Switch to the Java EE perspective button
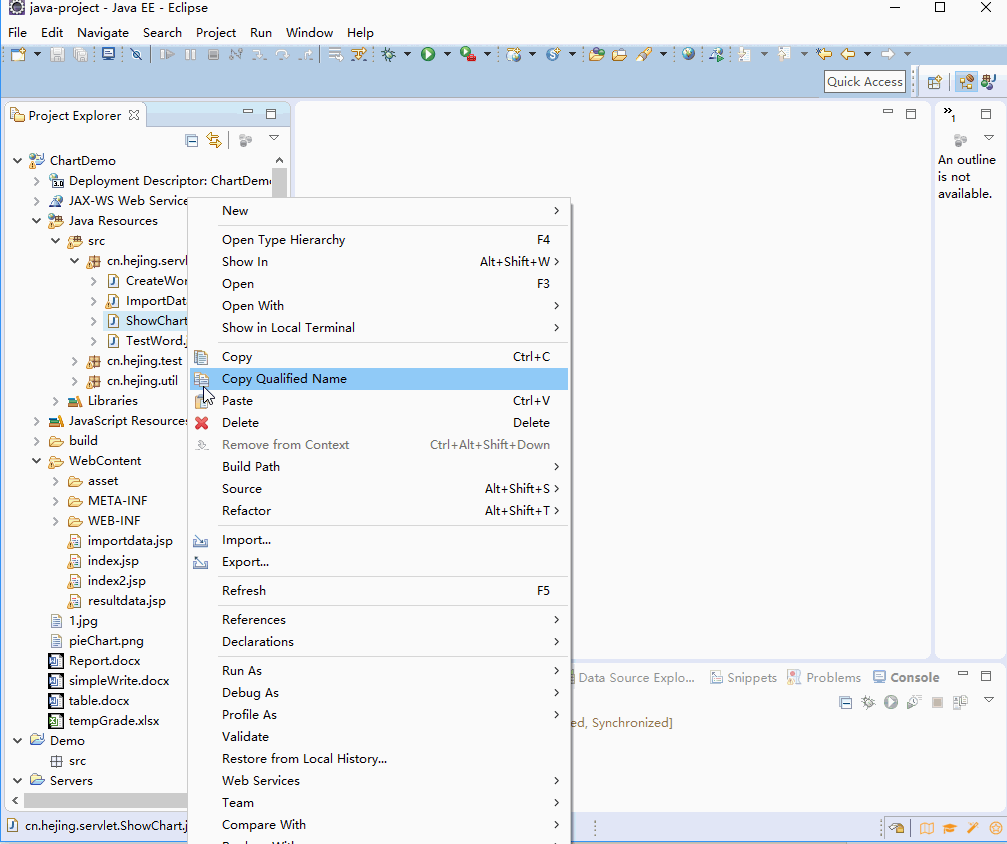The width and height of the screenshot is (1007, 844). tap(966, 82)
